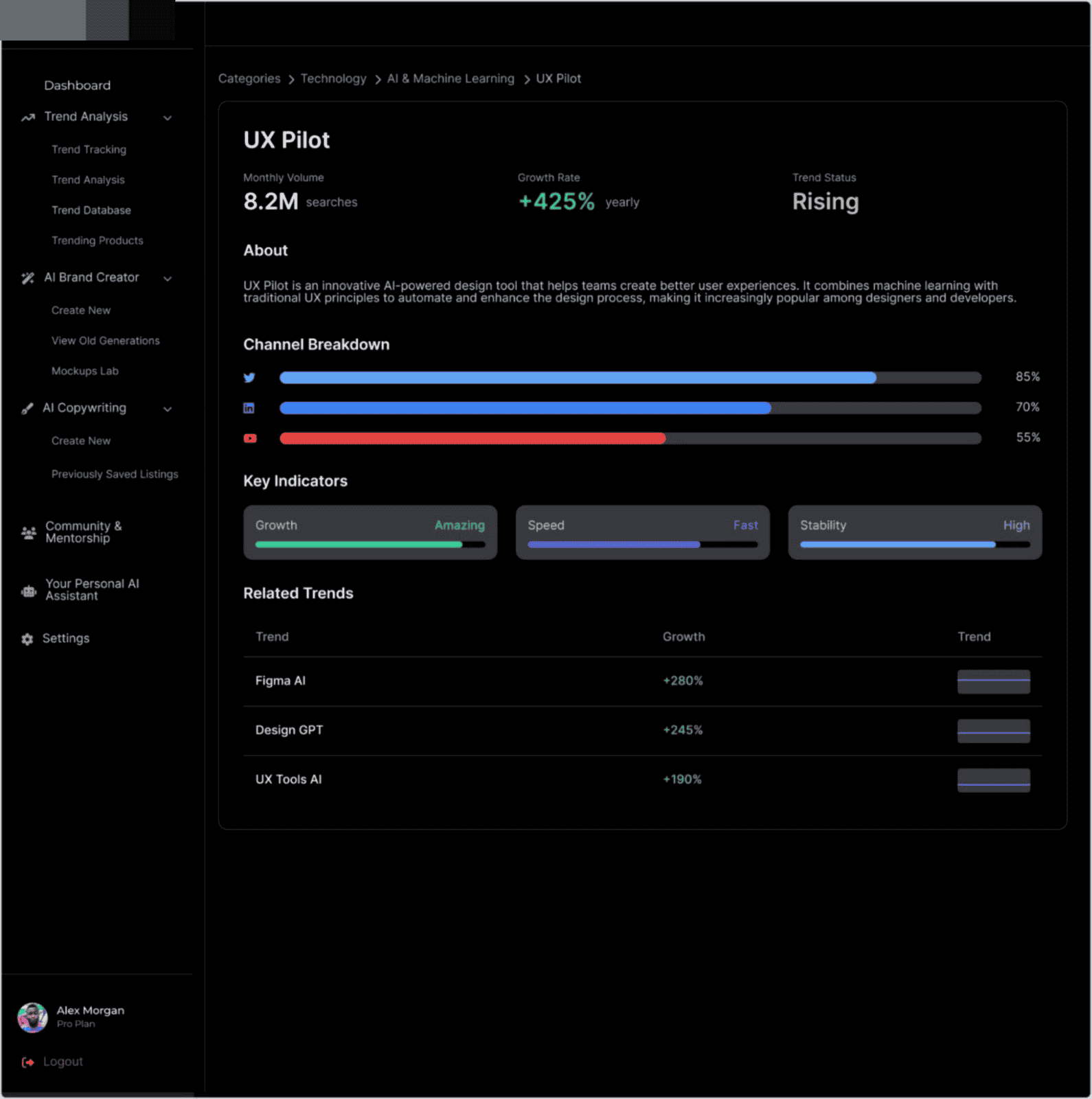Screen dimensions: 1092x1099
Task: Click the Speed Fast indicator card
Action: pos(642,533)
